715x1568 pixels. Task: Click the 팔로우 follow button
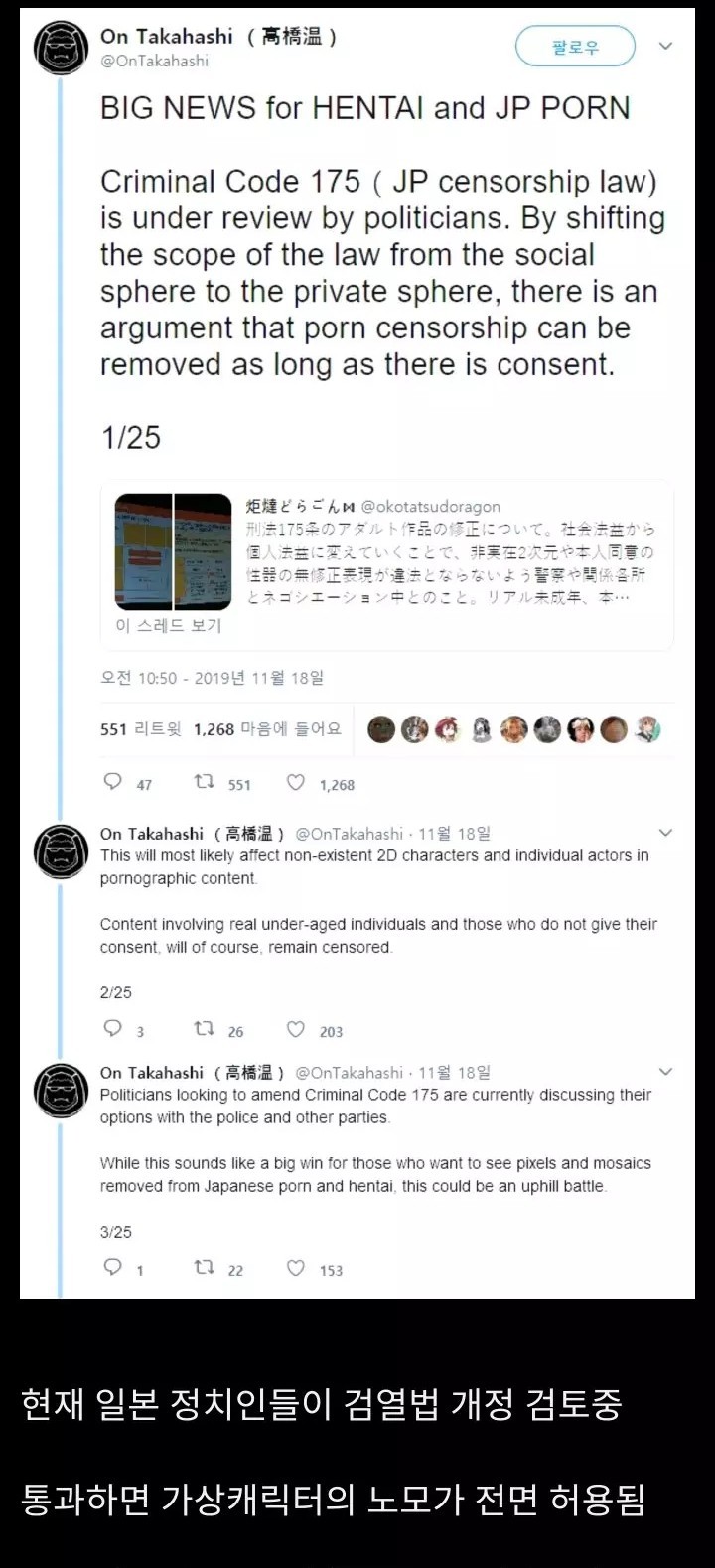pos(575,47)
